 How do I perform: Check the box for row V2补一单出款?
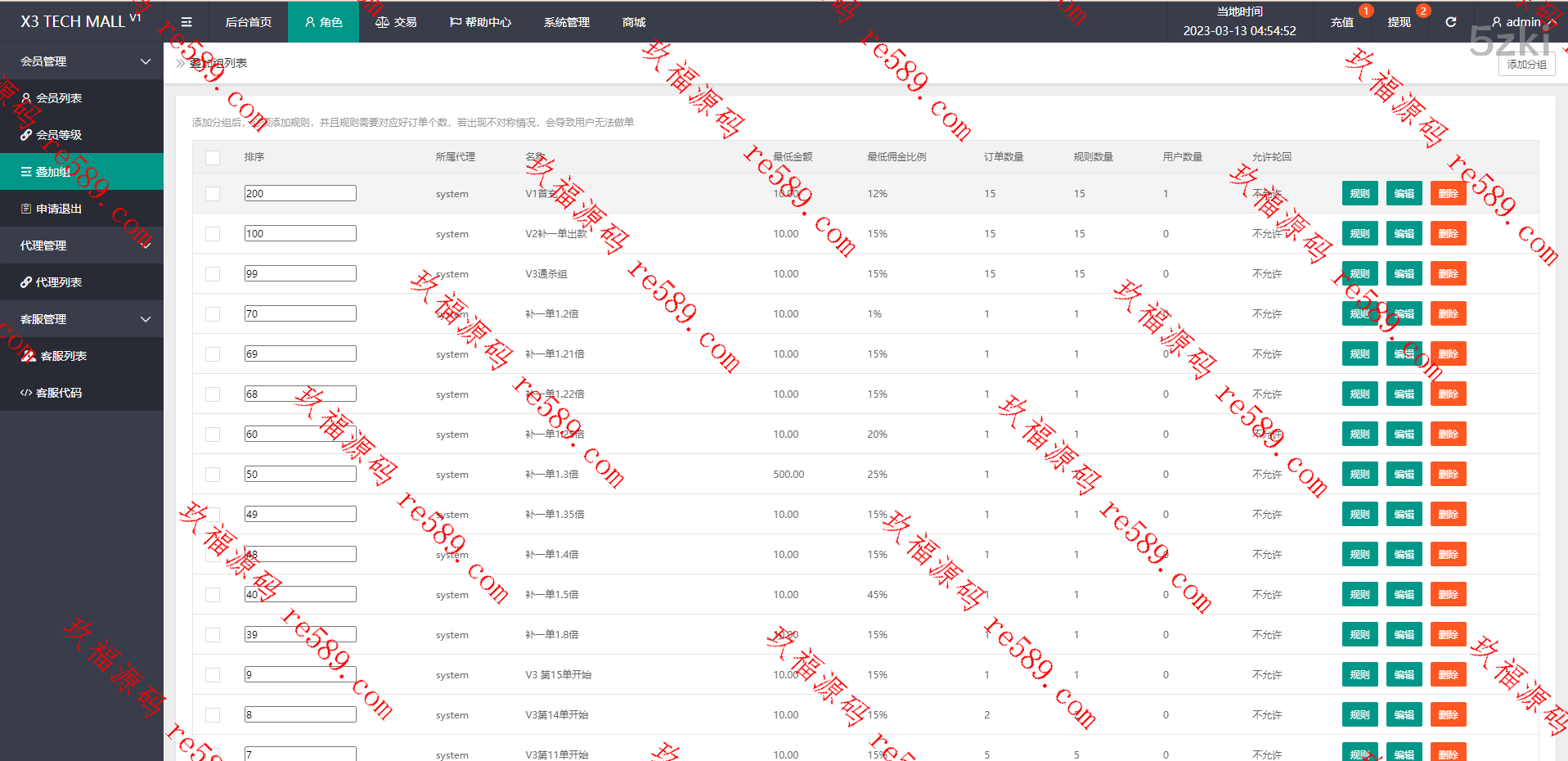(213, 234)
